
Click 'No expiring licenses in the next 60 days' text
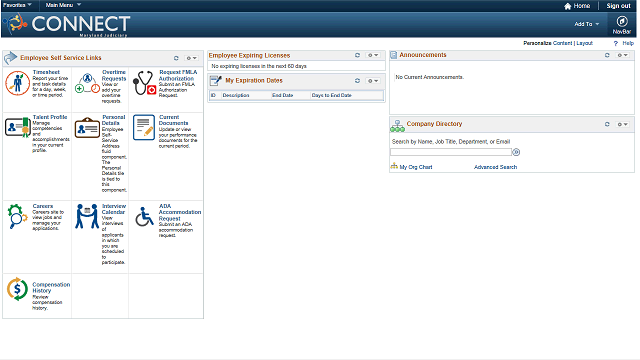[259, 66]
